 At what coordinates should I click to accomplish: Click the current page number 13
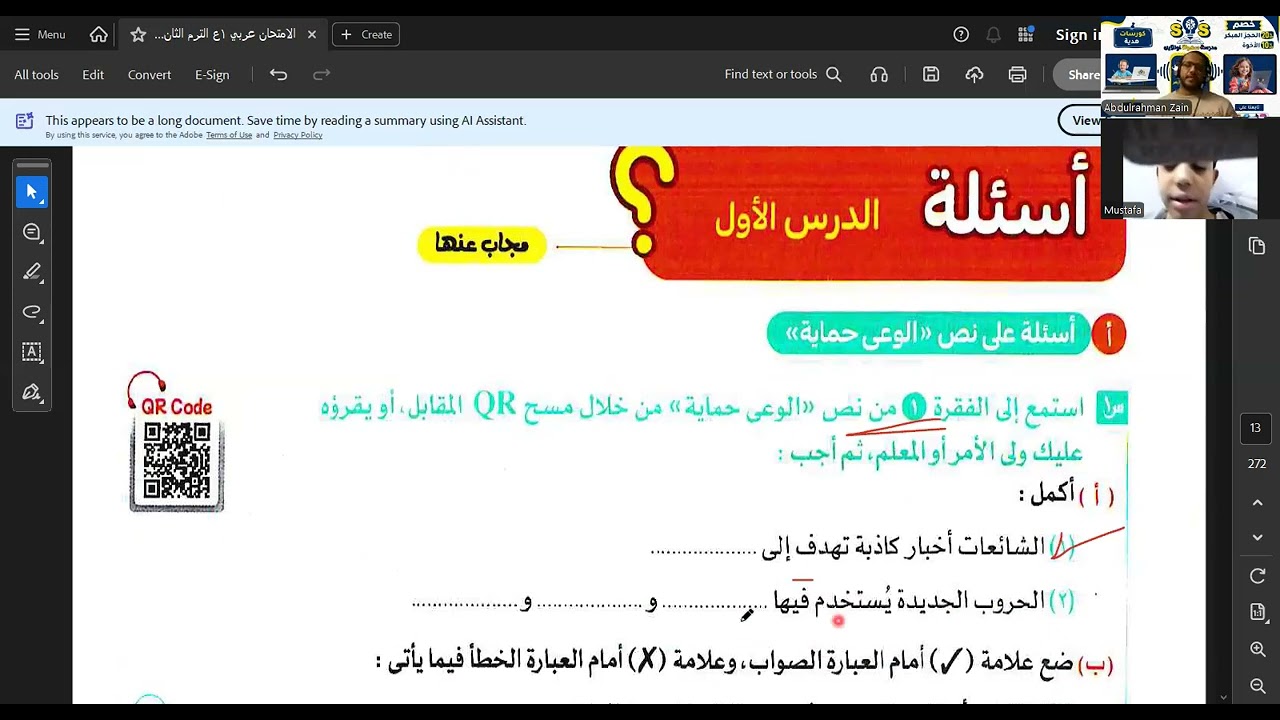tap(1255, 428)
